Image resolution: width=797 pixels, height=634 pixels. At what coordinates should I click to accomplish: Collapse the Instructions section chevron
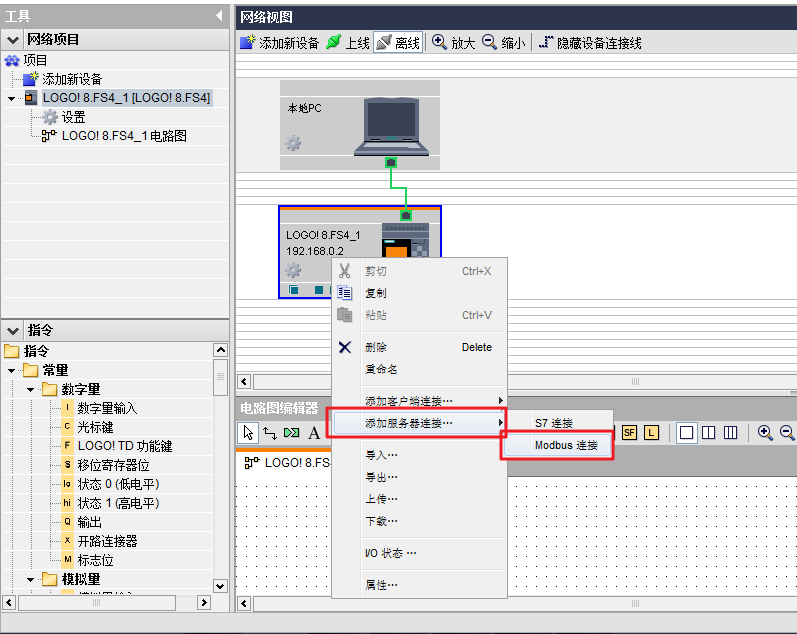point(13,330)
